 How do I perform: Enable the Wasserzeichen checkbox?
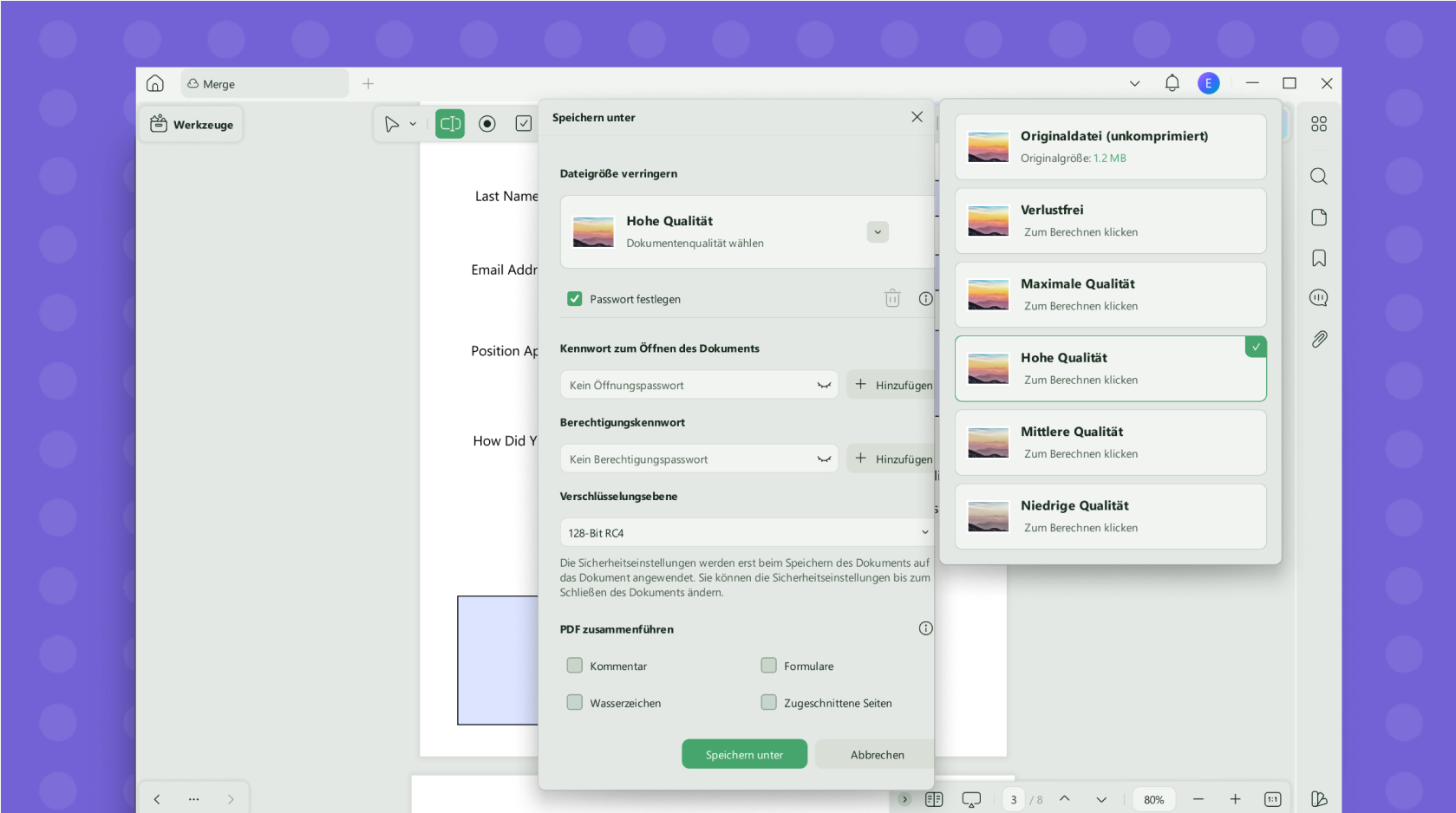[574, 703]
